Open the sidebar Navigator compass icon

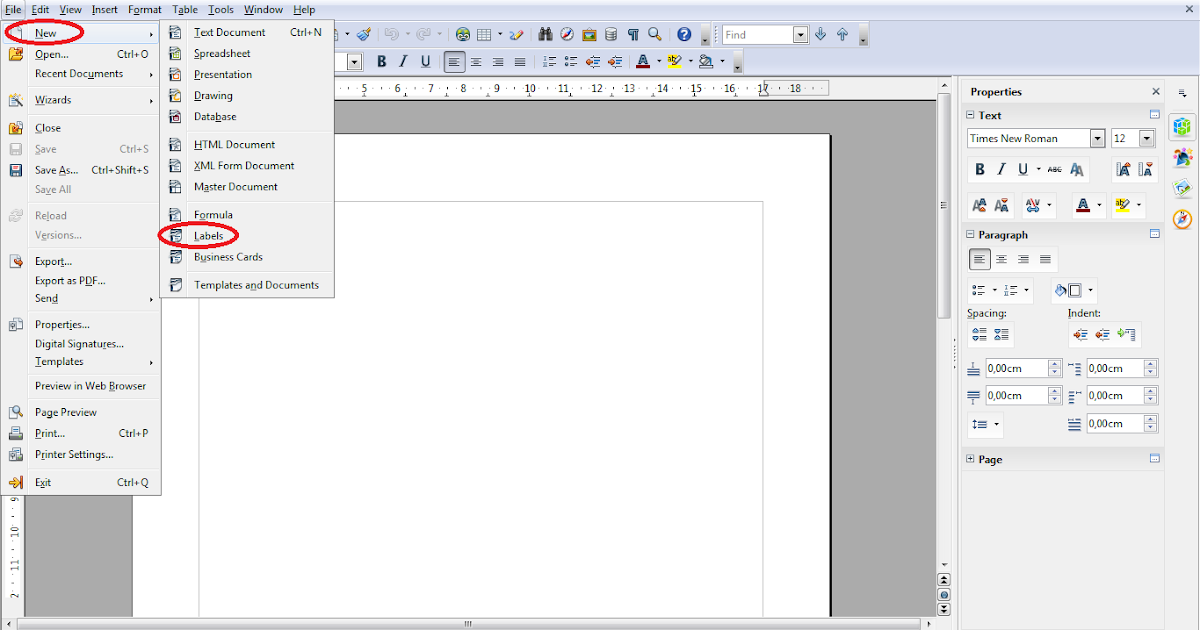coord(1183,219)
